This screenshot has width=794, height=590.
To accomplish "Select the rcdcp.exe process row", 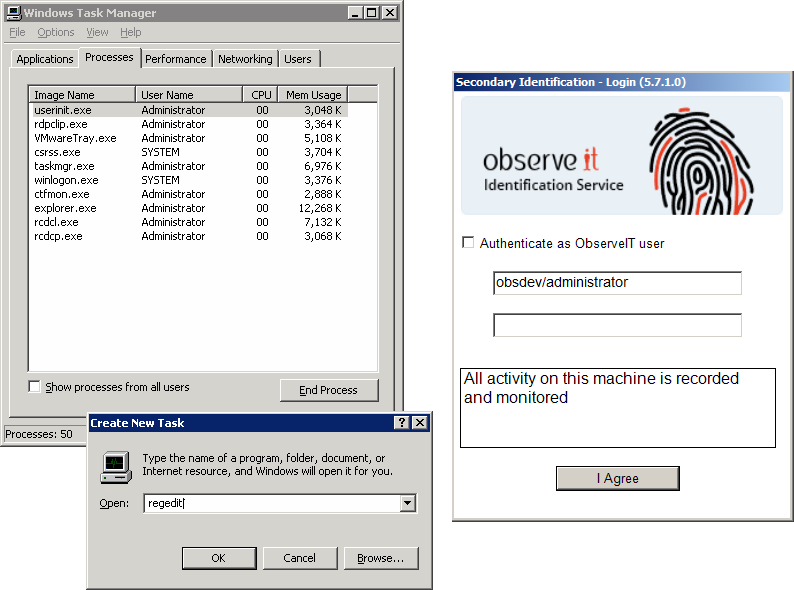I will click(x=190, y=236).
